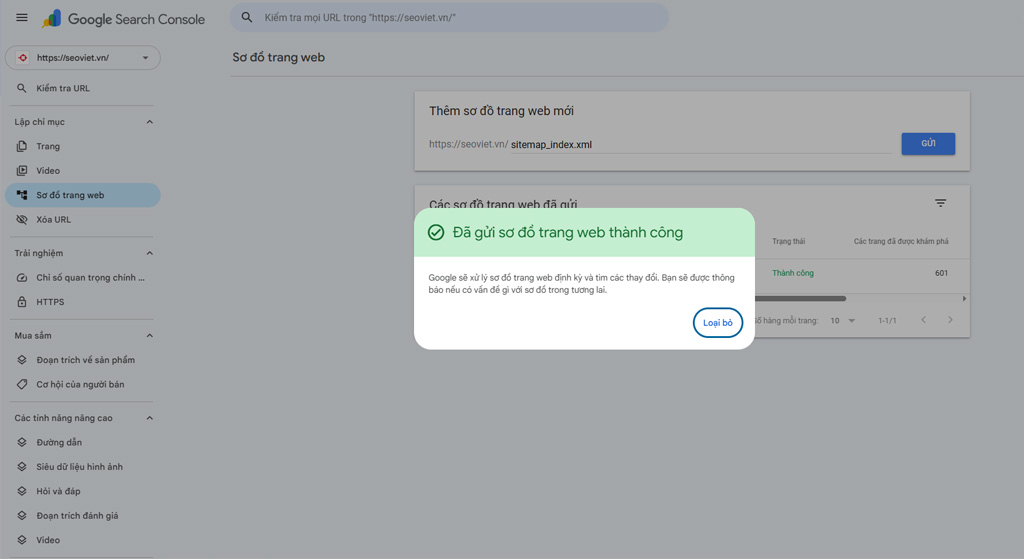Click the top URL inspection search field

pyautogui.click(x=449, y=18)
